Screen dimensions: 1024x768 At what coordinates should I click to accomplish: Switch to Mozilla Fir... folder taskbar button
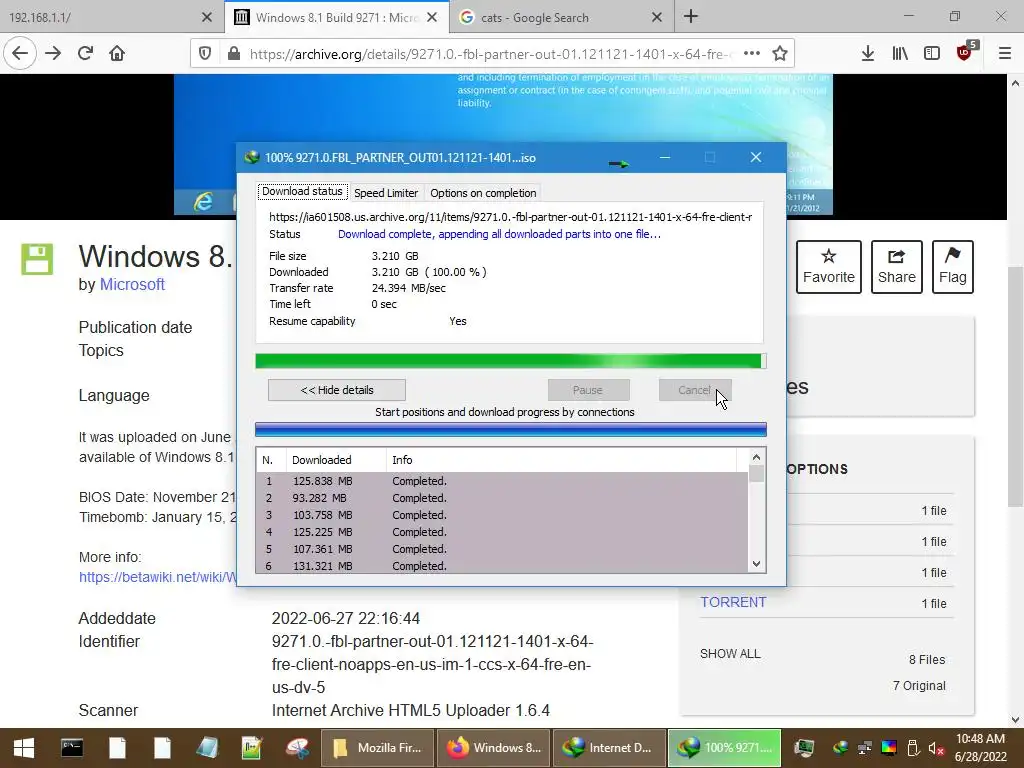click(x=377, y=748)
